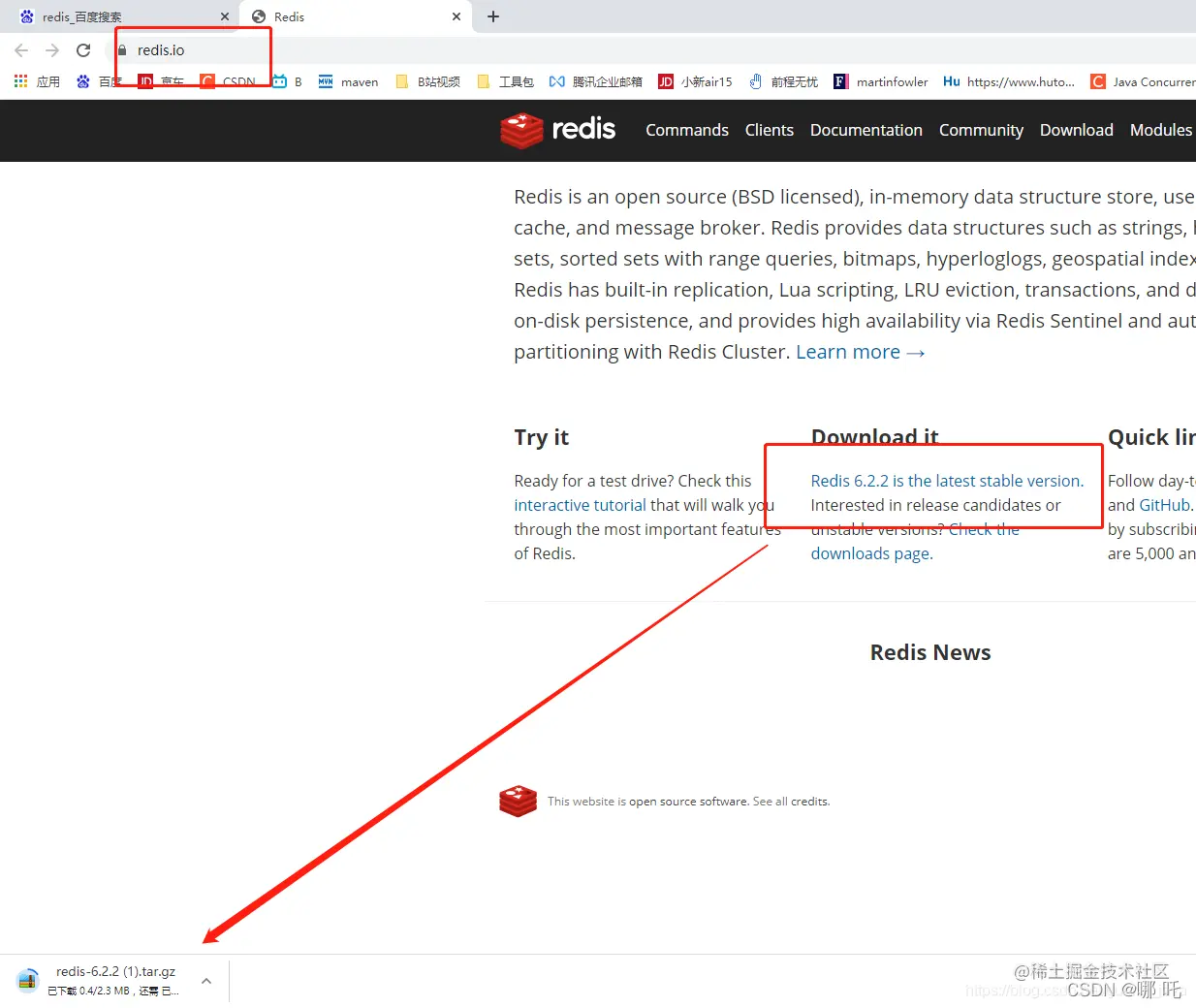Click the Redis cube icon in footer
This screenshot has width=1196, height=1008.
pyautogui.click(x=519, y=801)
